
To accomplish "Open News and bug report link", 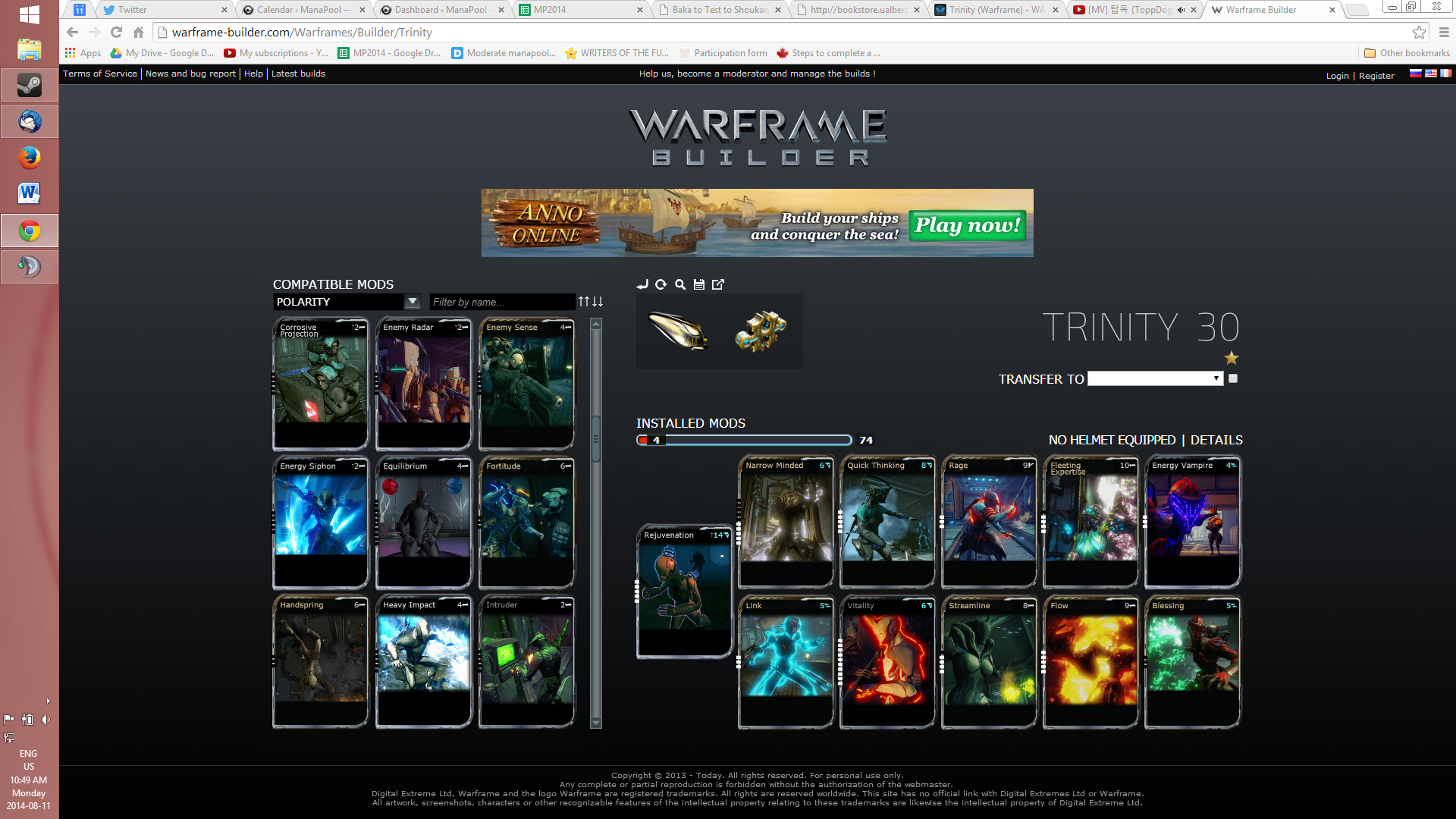I will tap(190, 74).
